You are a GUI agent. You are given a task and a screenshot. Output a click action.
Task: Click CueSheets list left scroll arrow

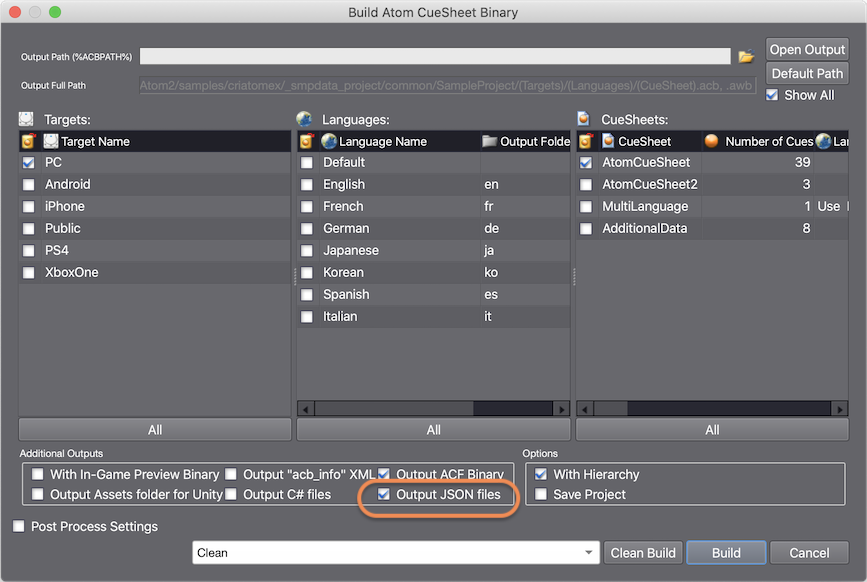[x=585, y=410]
